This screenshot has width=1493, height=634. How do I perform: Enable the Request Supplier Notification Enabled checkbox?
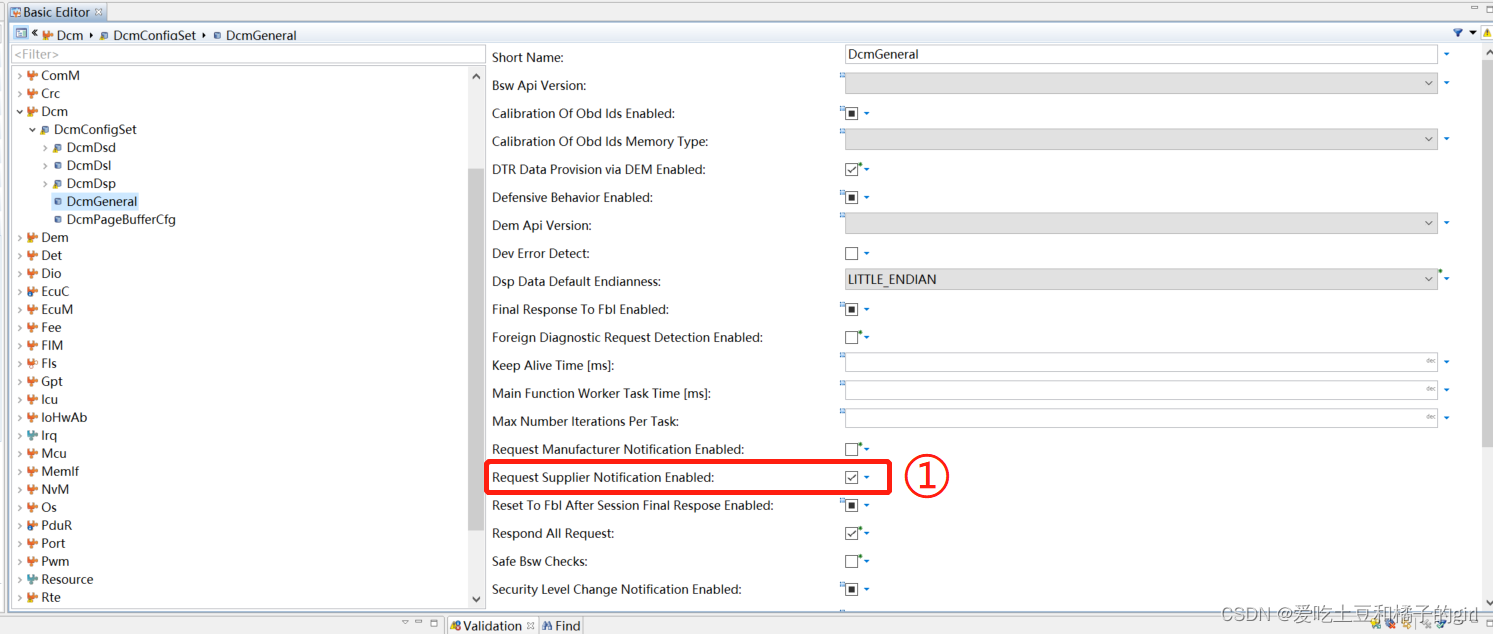(x=851, y=477)
